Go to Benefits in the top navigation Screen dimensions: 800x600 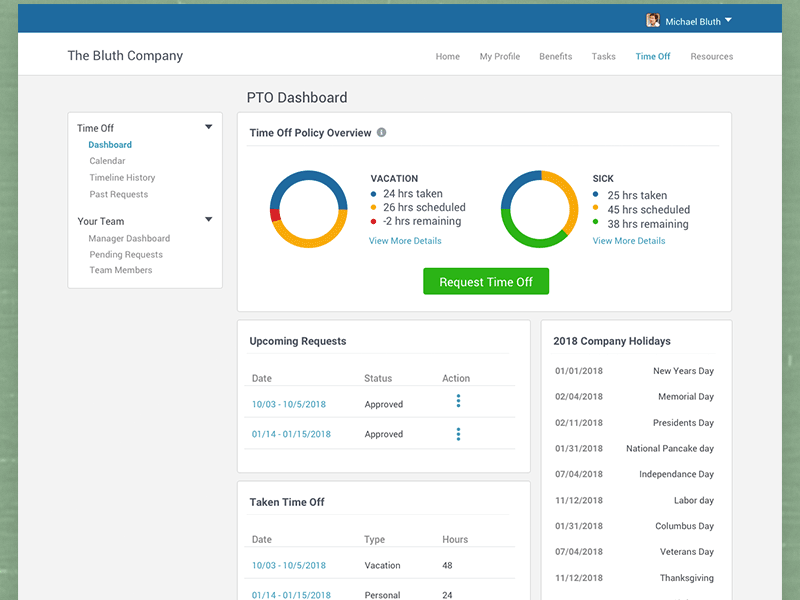(x=555, y=57)
